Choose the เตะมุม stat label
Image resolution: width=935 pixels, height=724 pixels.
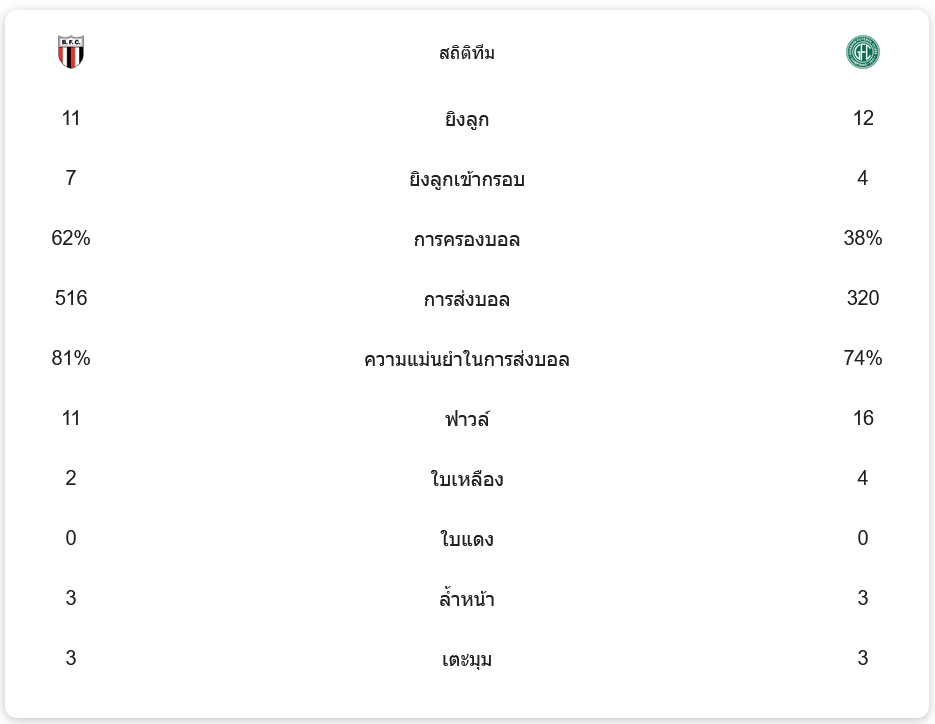(x=467, y=660)
